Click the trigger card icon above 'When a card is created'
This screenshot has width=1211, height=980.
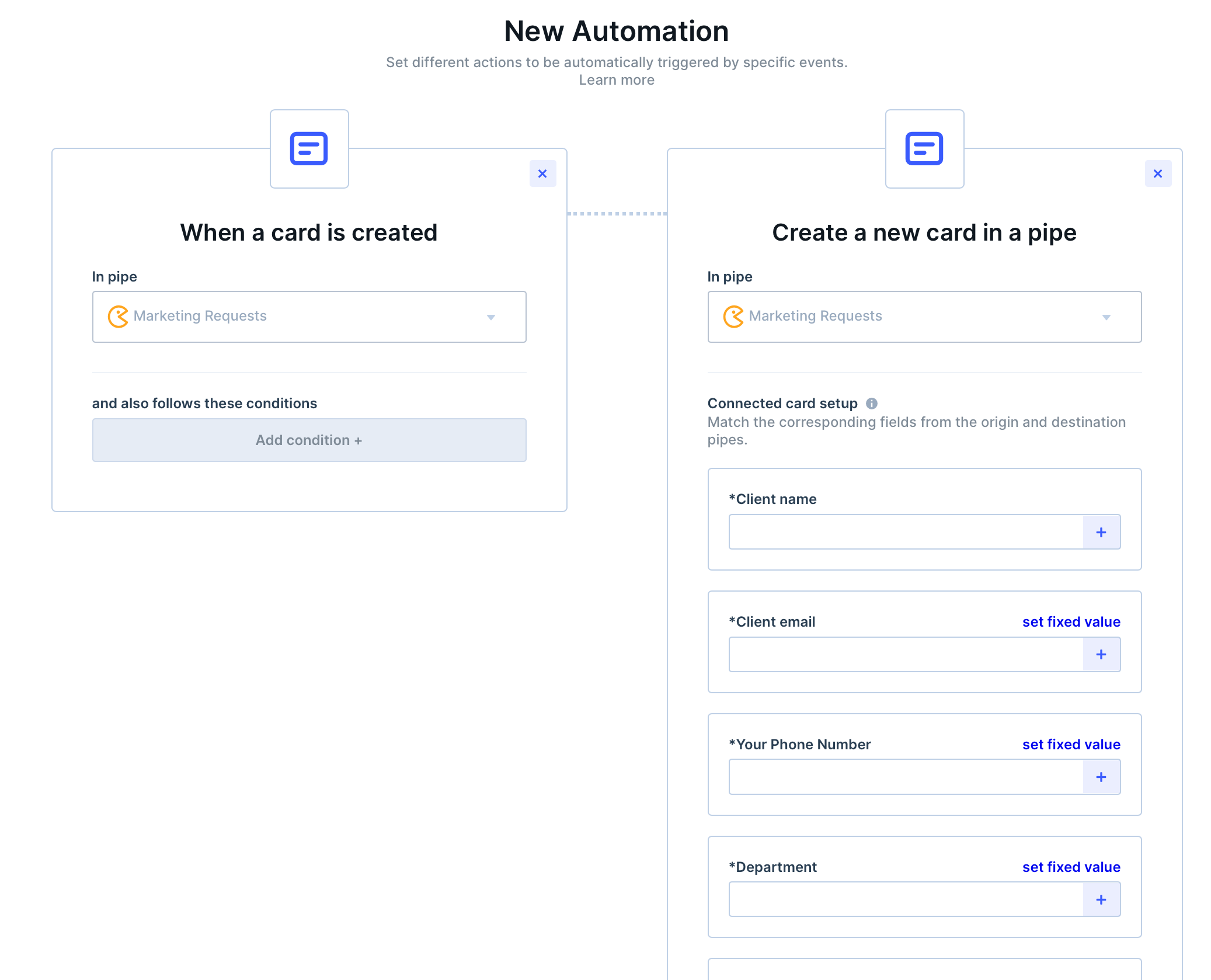click(x=309, y=148)
